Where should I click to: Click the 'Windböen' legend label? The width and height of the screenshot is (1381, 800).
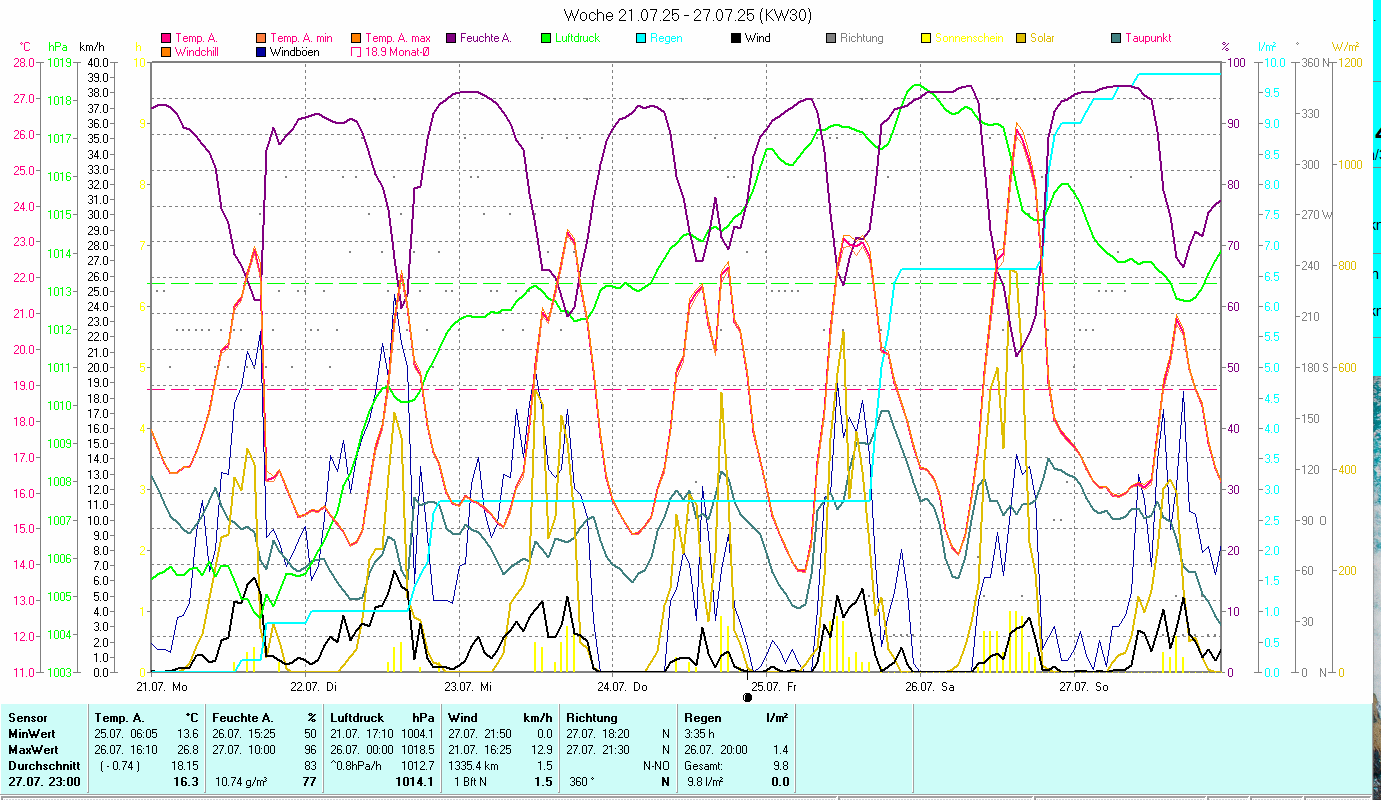pyautogui.click(x=295, y=52)
